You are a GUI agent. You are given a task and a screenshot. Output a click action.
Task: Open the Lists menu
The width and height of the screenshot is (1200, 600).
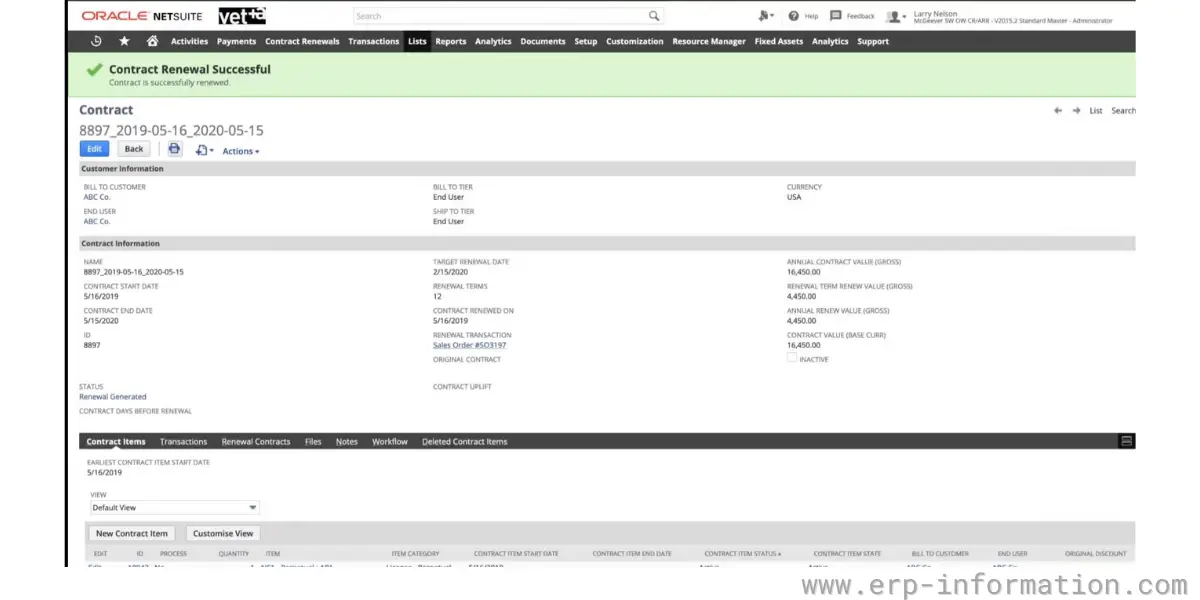(x=417, y=41)
